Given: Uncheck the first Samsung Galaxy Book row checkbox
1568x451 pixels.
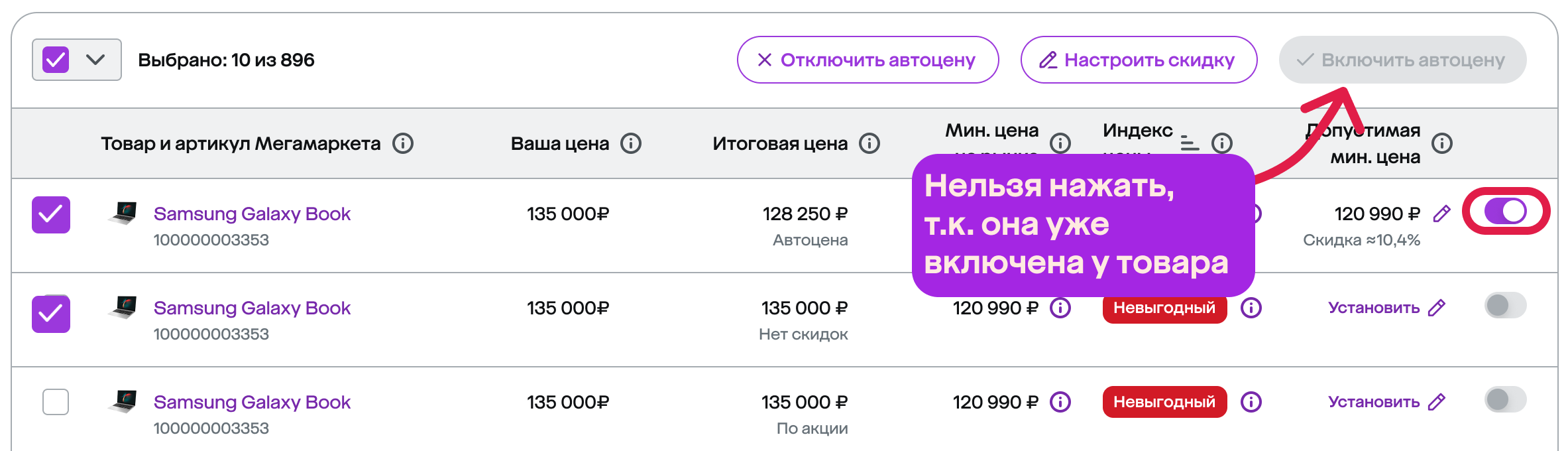Looking at the screenshot, I should click(51, 215).
